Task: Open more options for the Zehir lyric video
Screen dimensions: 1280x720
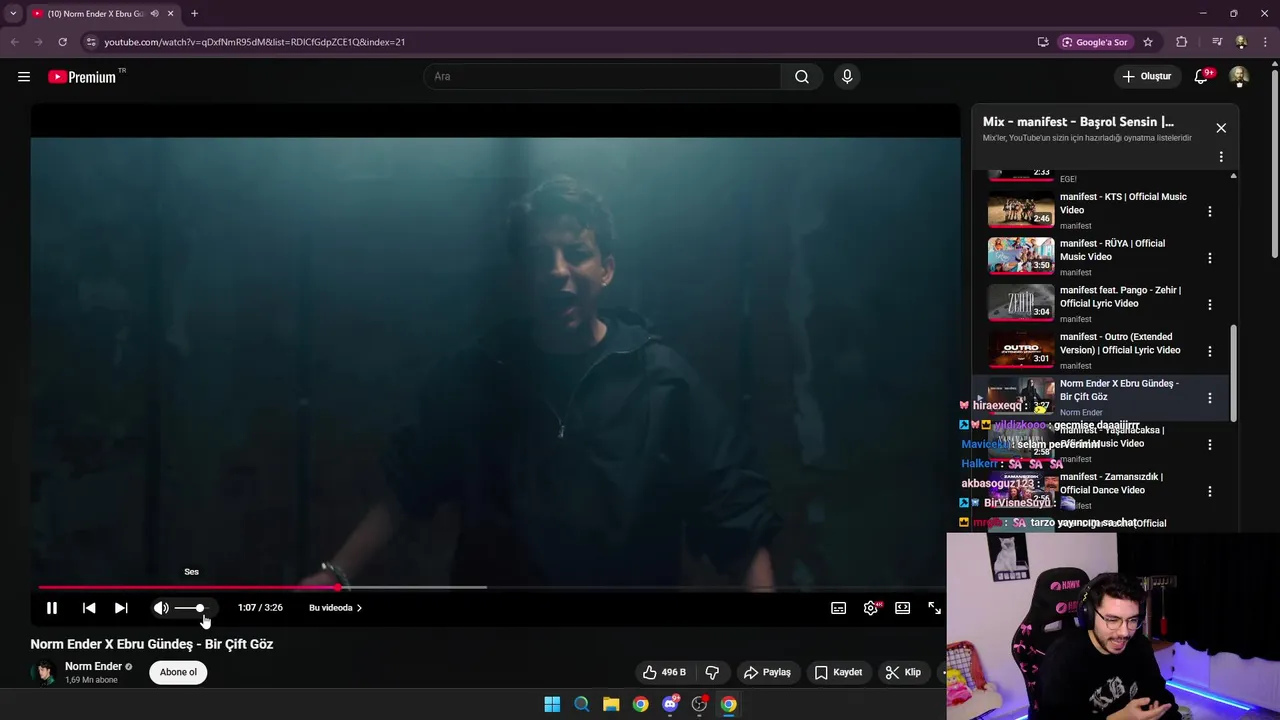Action: (1210, 305)
